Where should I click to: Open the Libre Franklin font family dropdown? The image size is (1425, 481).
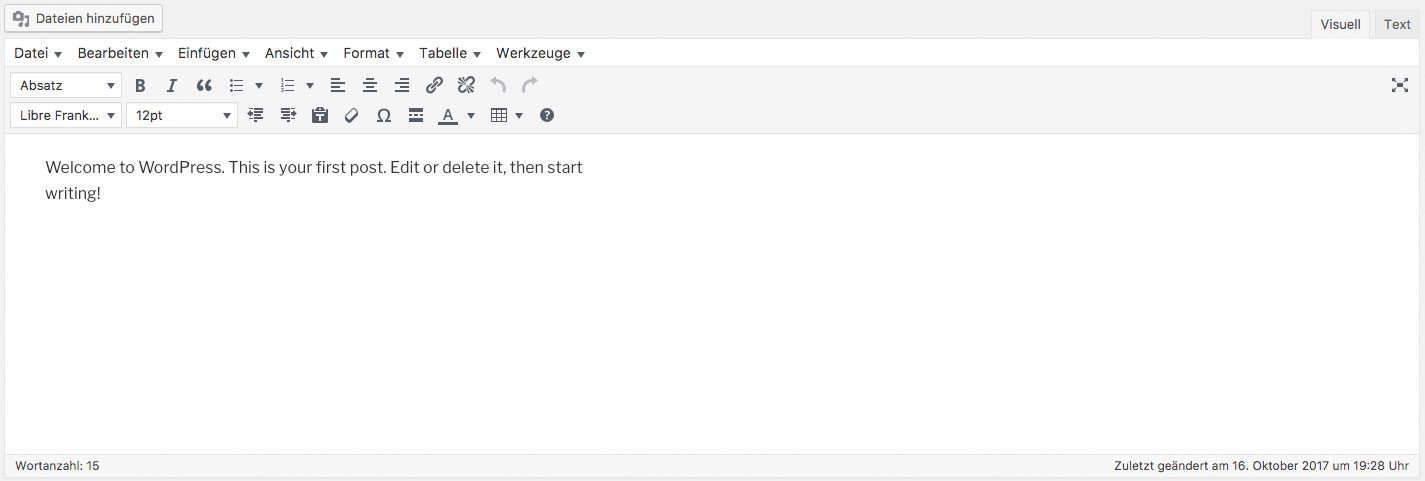click(66, 115)
